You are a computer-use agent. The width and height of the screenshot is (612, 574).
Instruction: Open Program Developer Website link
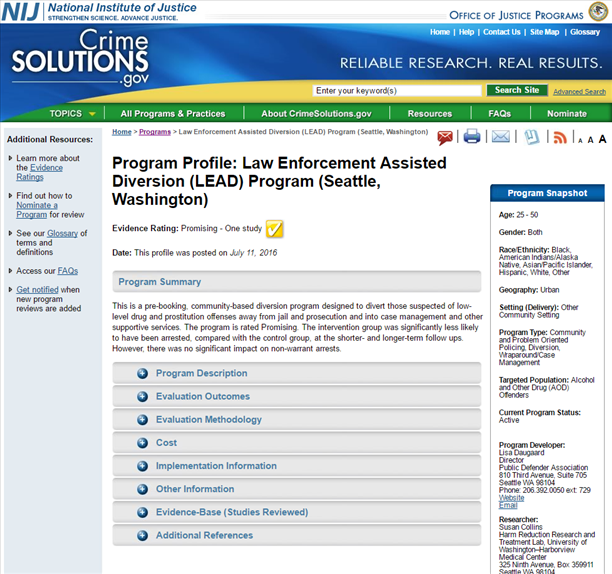click(x=511, y=498)
